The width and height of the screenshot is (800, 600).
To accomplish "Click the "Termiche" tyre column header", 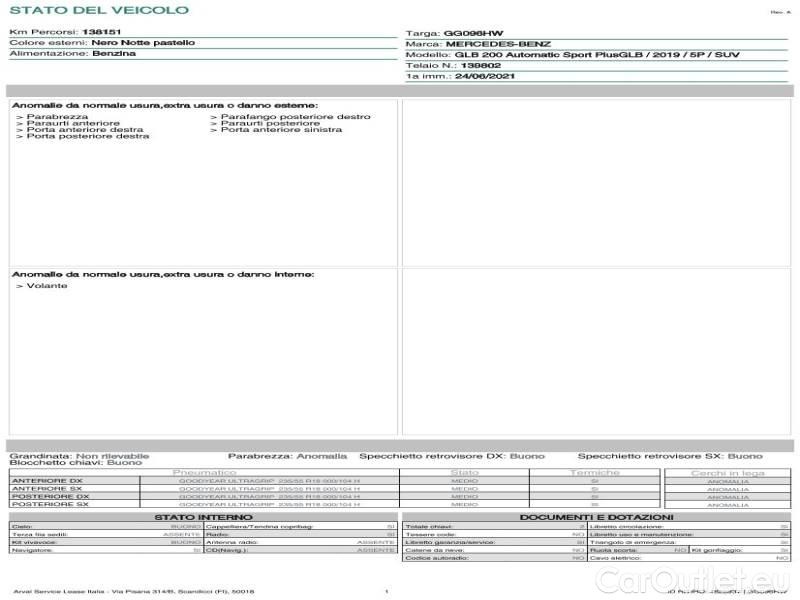I will (595, 473).
